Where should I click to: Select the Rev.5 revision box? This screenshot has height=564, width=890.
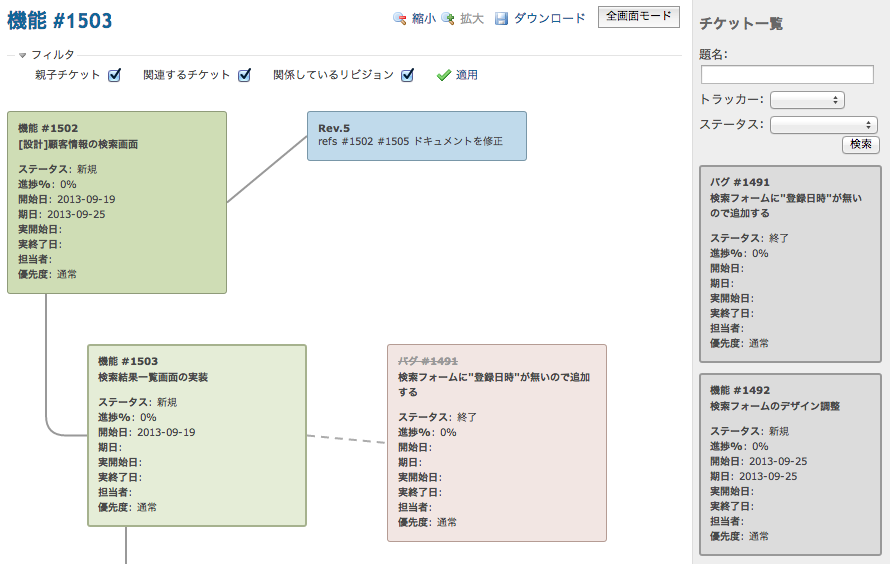click(417, 136)
